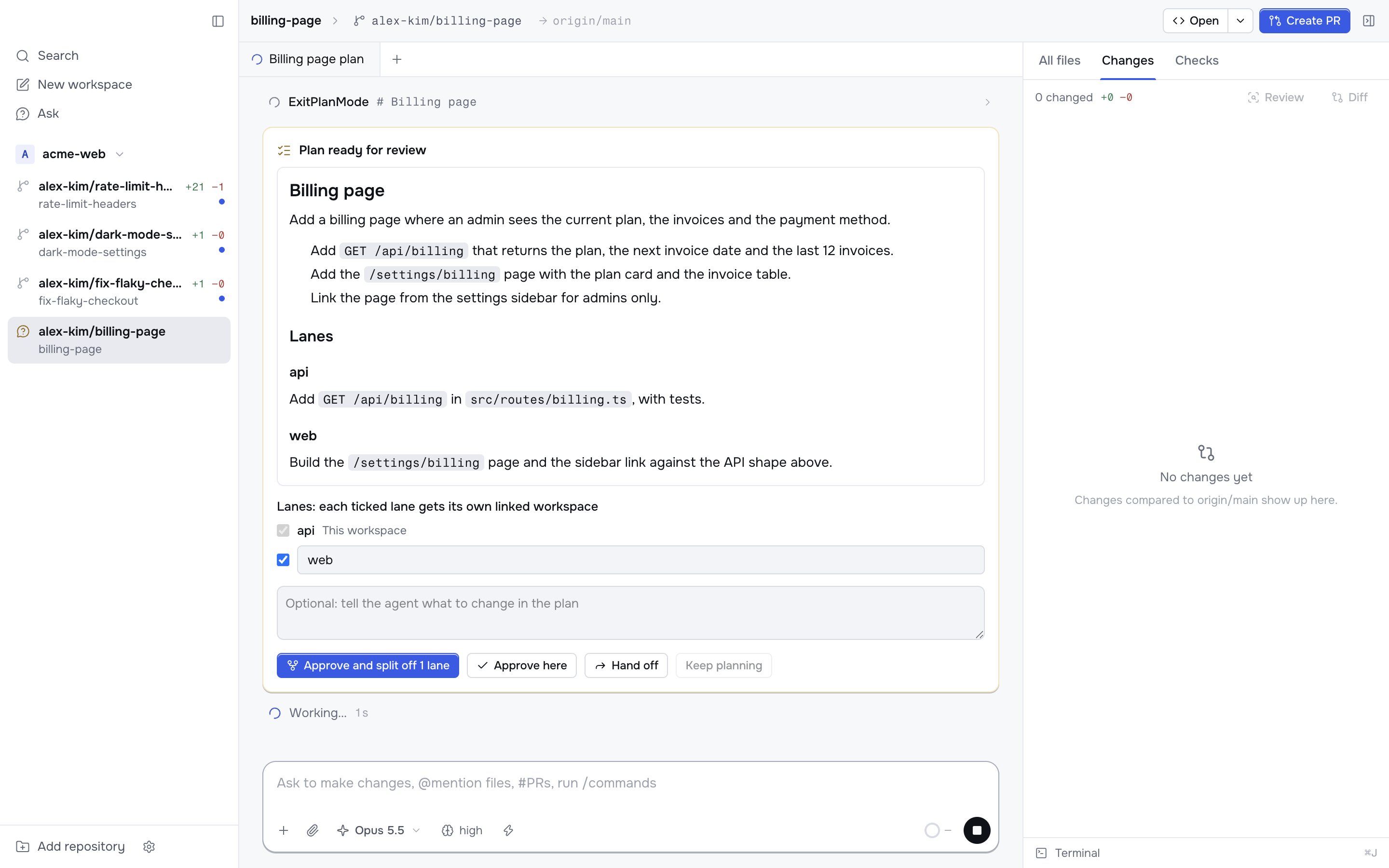Toggle the right panel icon

tap(1369, 21)
